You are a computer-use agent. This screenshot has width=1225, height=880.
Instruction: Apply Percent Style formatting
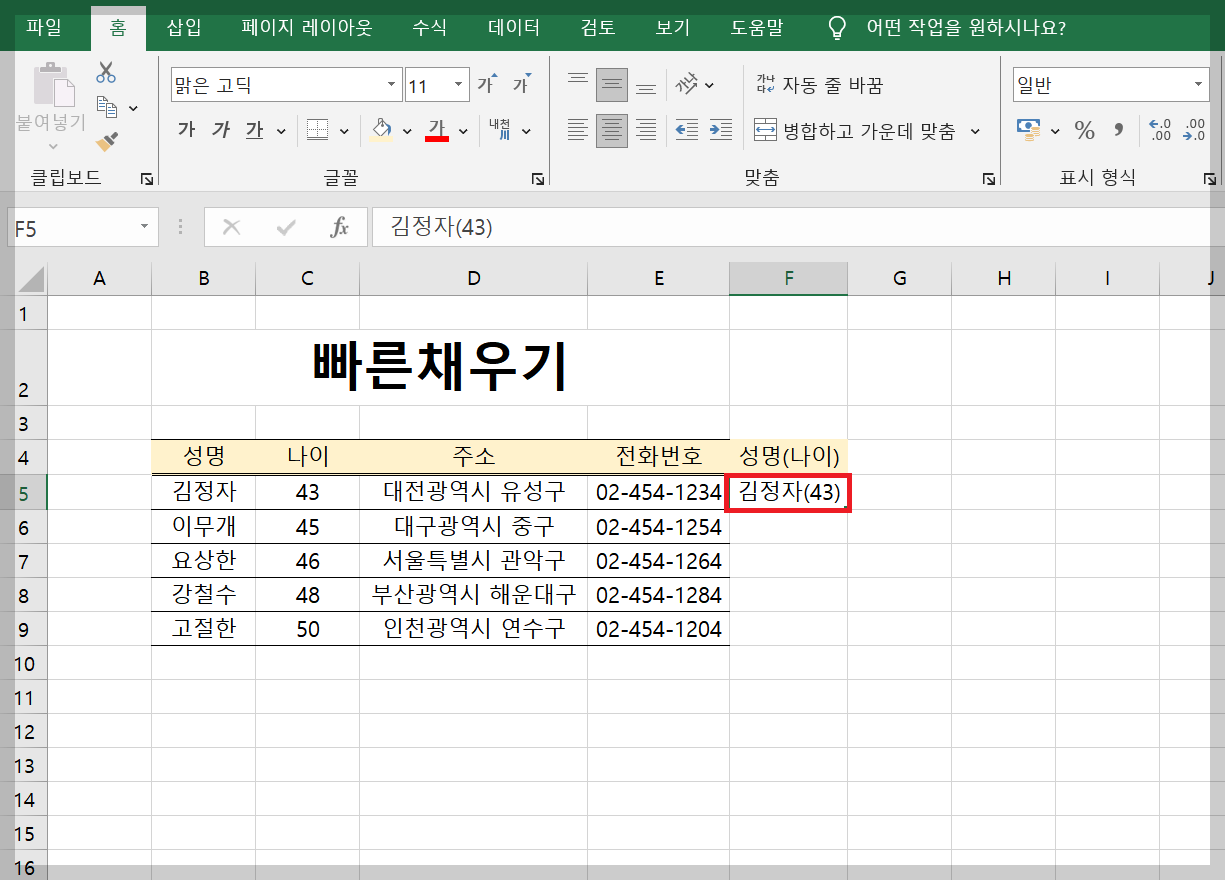1083,130
